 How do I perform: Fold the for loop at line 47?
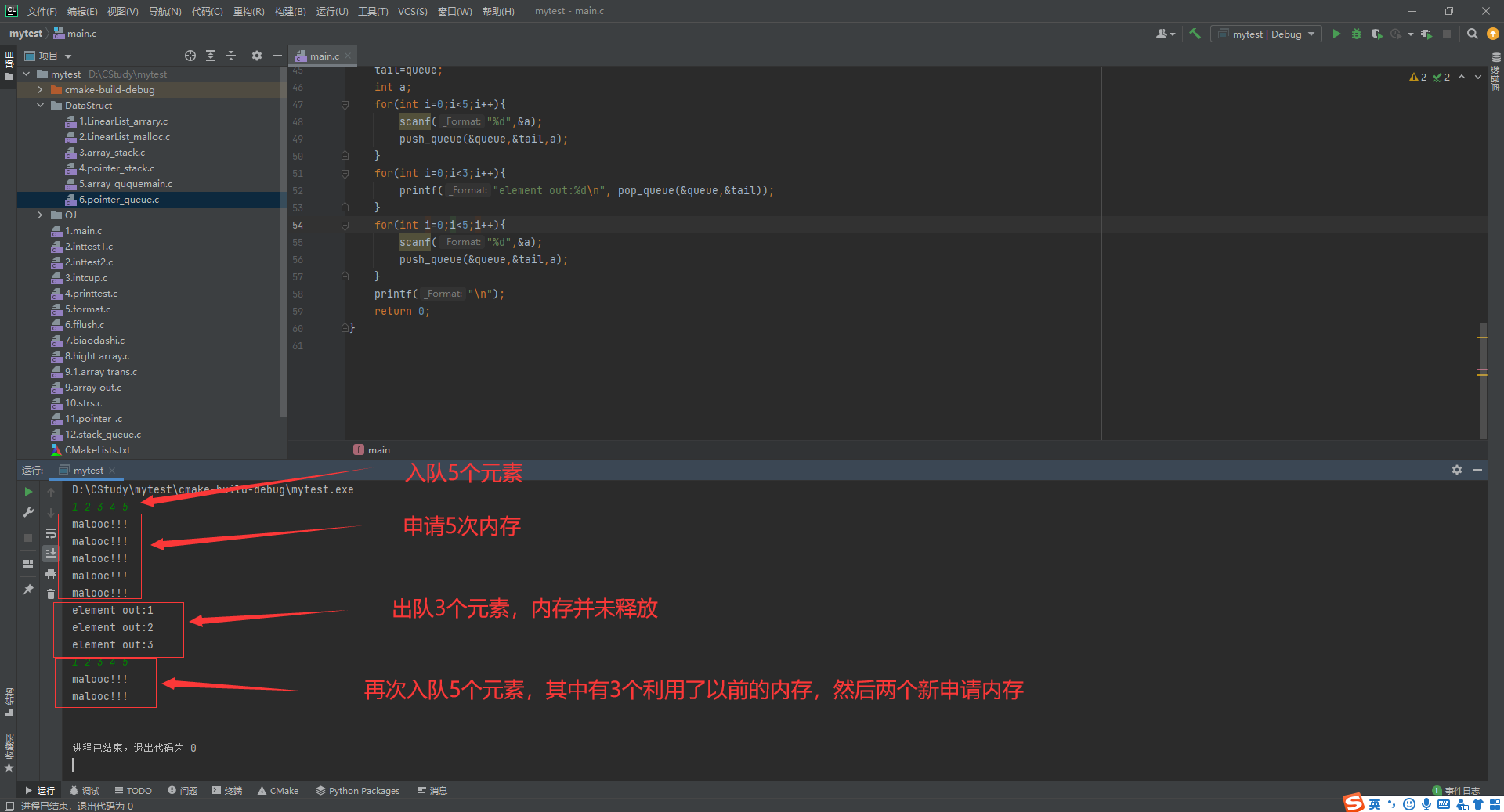click(345, 104)
